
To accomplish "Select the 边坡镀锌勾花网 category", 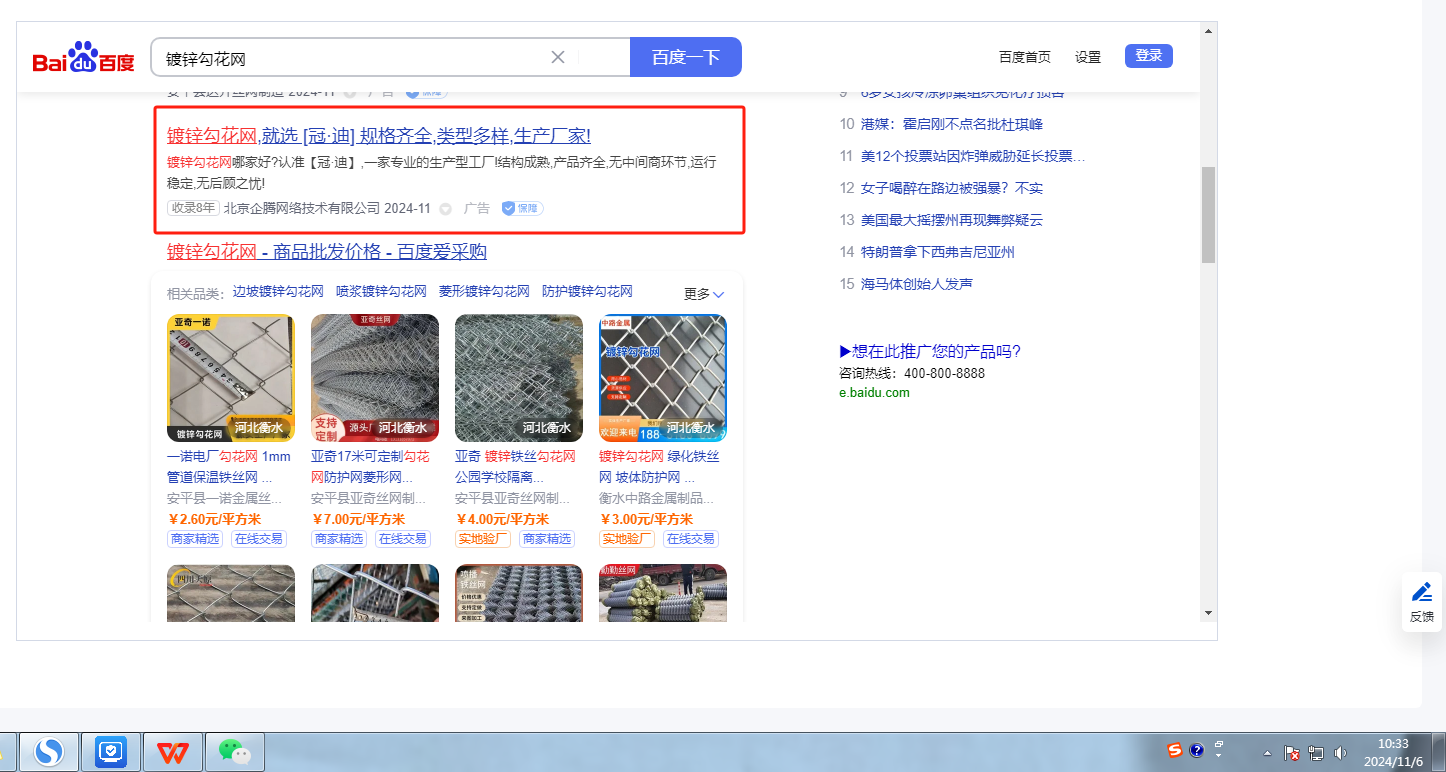I will coord(278,292).
